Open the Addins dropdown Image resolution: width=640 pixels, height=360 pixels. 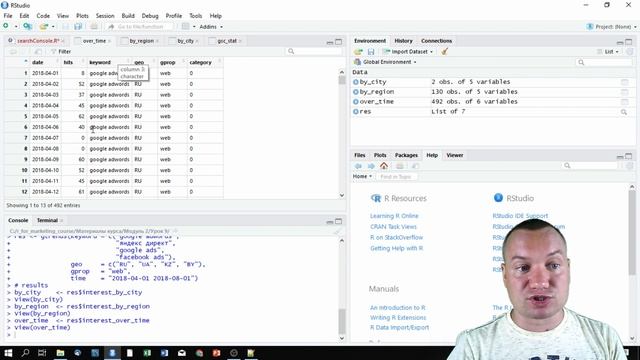click(x=211, y=27)
